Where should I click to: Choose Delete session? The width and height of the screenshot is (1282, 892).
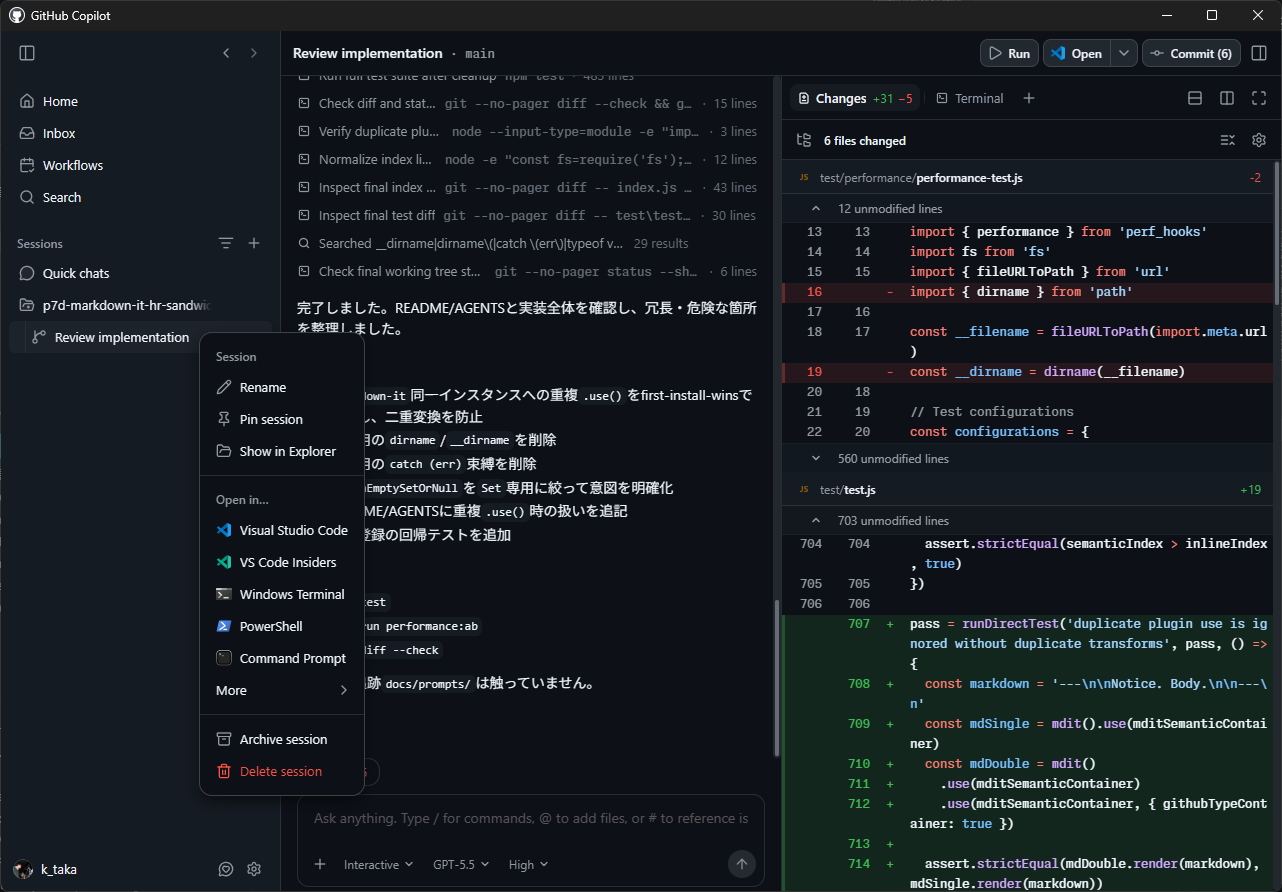pyautogui.click(x=282, y=771)
